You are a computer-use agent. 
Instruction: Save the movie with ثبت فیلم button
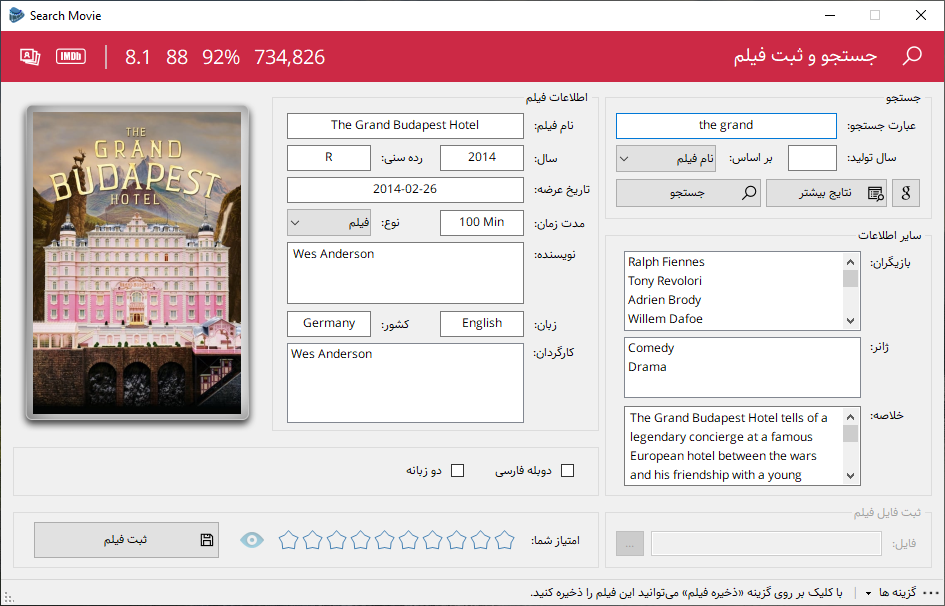[126, 540]
